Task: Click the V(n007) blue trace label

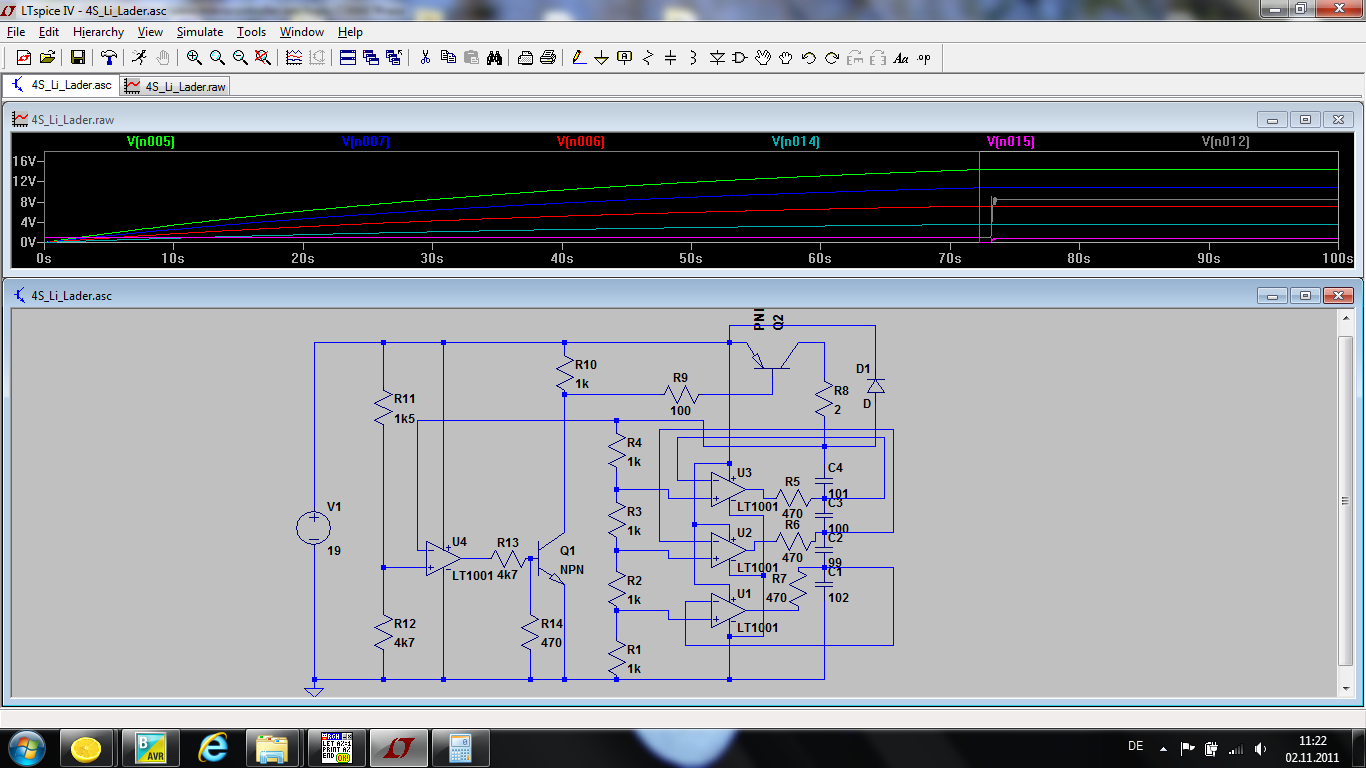Action: coord(366,142)
